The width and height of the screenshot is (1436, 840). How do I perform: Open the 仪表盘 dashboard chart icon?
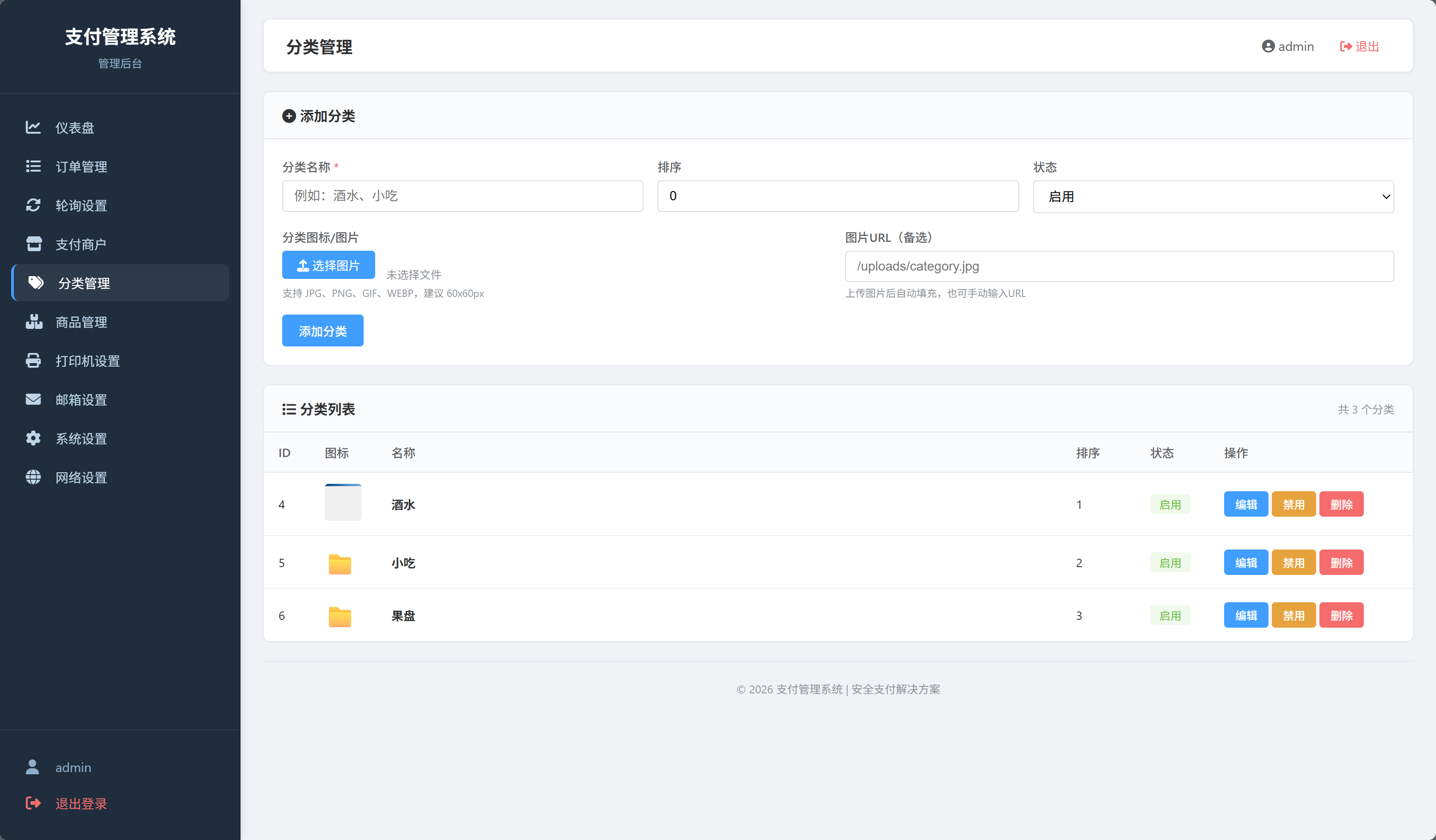[33, 127]
